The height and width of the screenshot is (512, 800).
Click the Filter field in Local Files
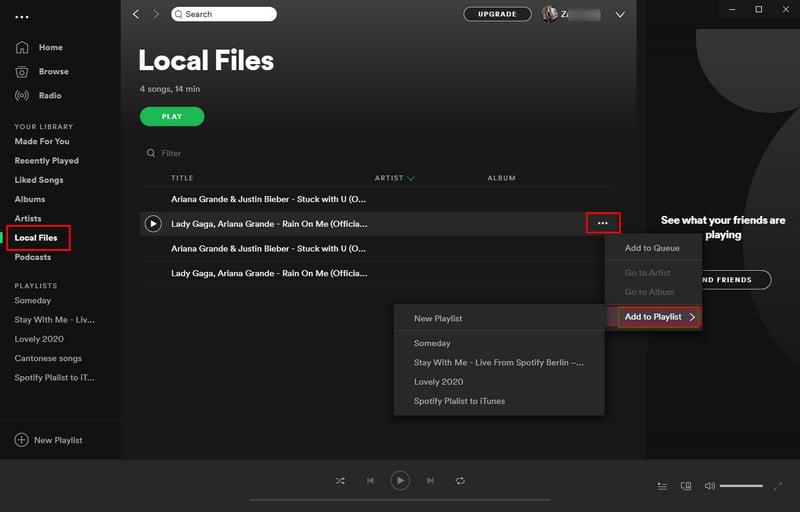pos(171,153)
